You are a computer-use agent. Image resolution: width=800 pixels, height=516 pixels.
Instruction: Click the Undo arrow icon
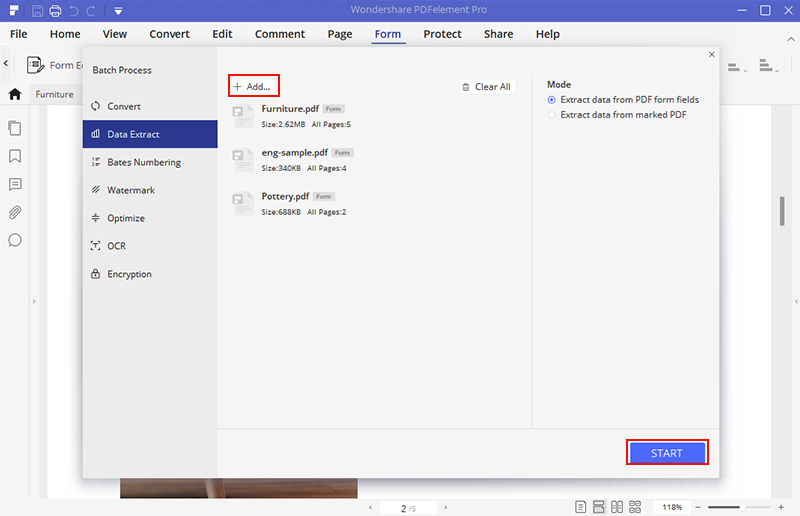(74, 11)
